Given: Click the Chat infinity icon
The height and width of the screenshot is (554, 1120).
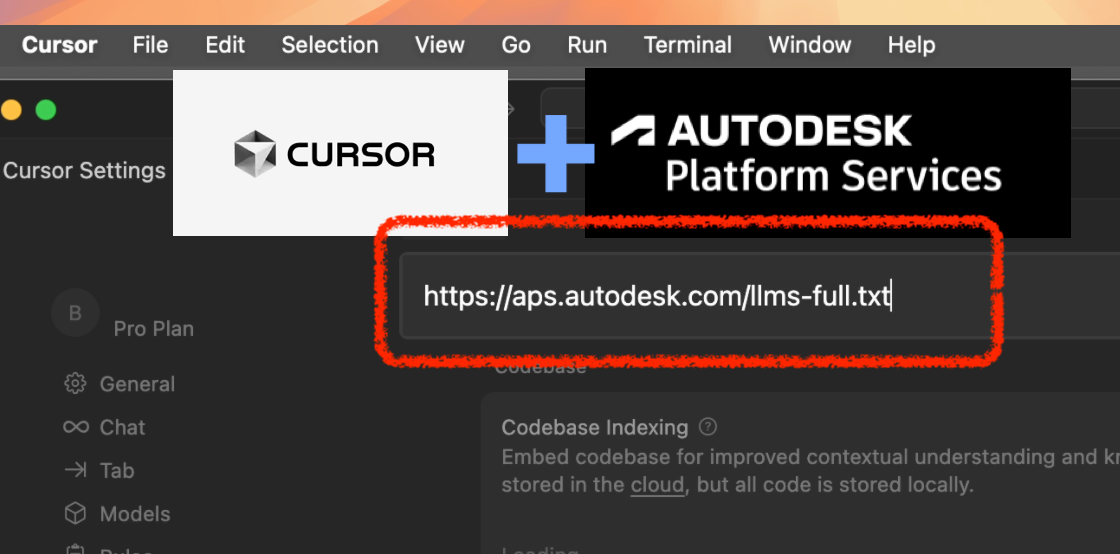Looking at the screenshot, I should click(76, 428).
